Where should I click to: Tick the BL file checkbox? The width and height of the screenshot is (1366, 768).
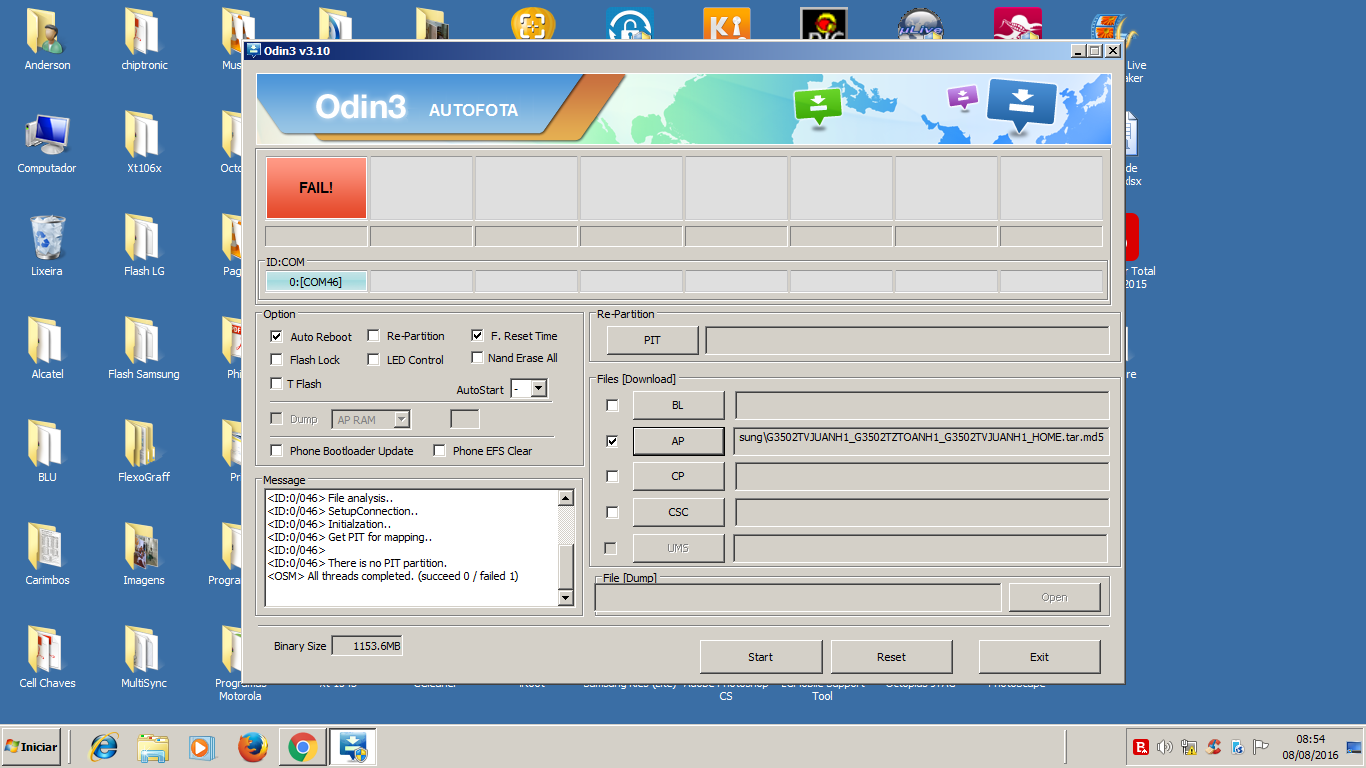pyautogui.click(x=612, y=405)
